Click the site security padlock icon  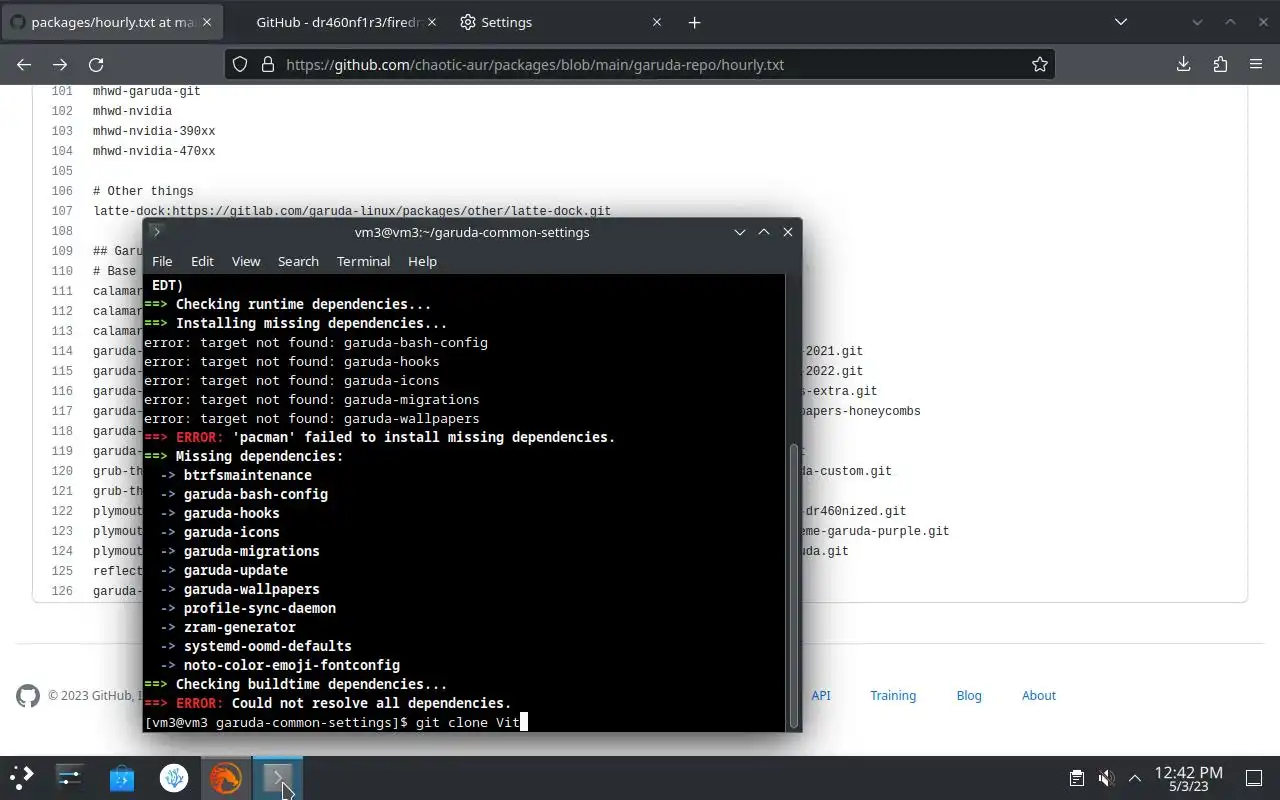(267, 64)
